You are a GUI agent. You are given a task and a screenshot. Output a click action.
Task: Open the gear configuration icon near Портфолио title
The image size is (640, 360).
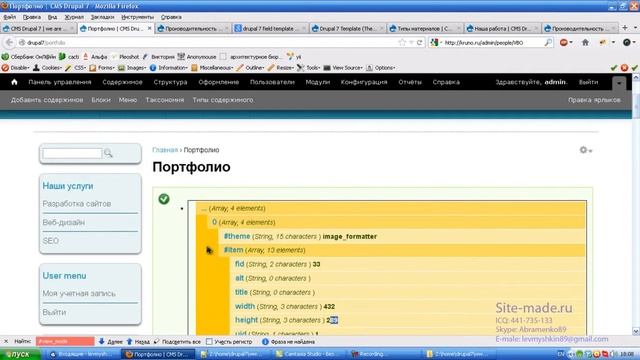pos(585,150)
